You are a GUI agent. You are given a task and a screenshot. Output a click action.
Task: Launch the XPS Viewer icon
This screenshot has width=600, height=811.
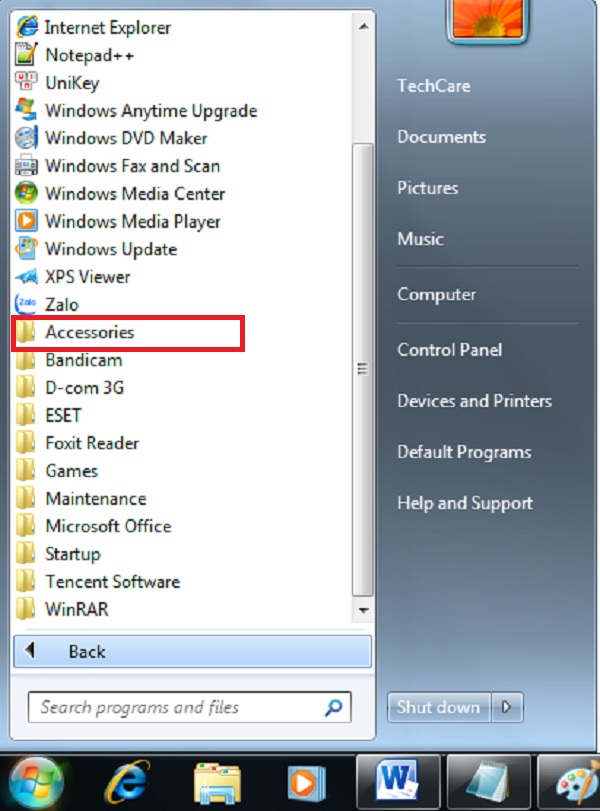27,277
